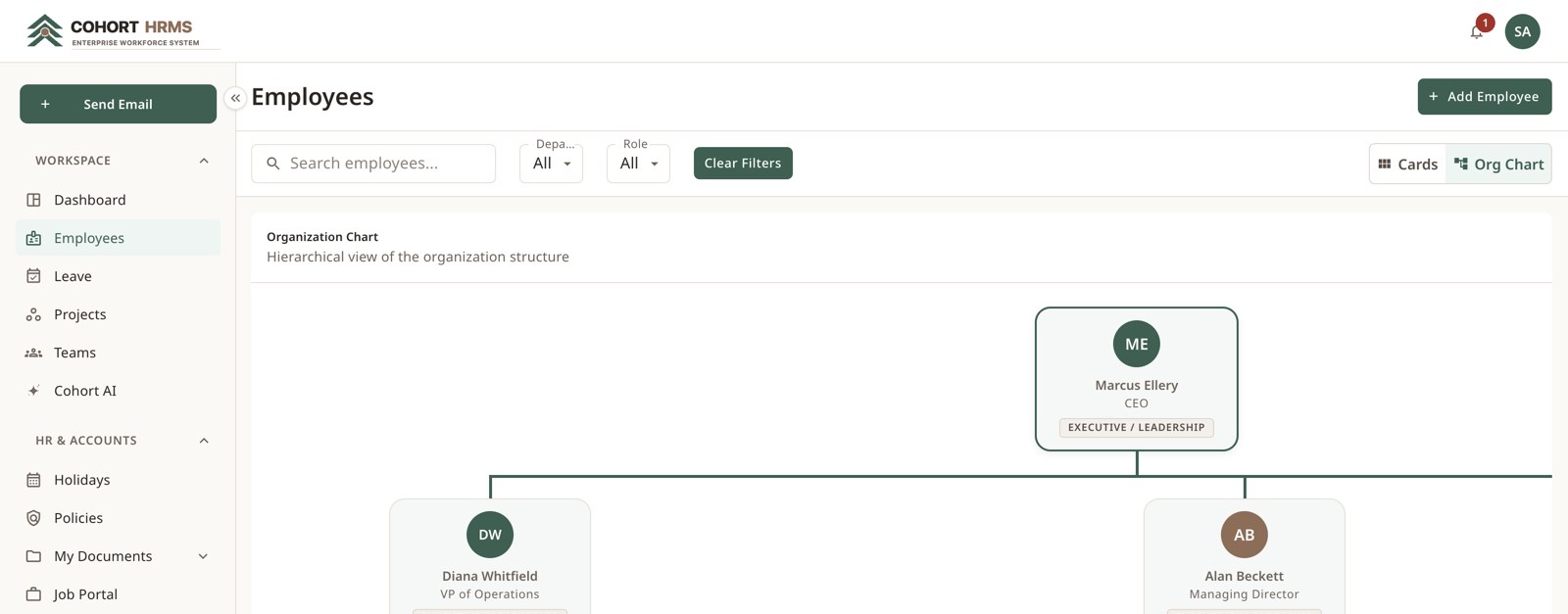Image resolution: width=1568 pixels, height=614 pixels.
Task: Expand the My Documents submenu chevron
Action: (x=203, y=556)
